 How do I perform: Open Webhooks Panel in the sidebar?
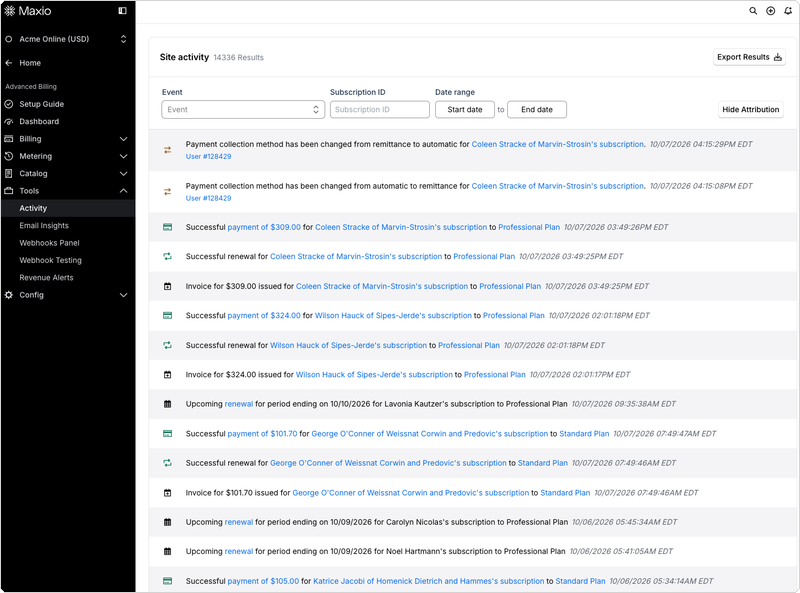pyautogui.click(x=49, y=243)
